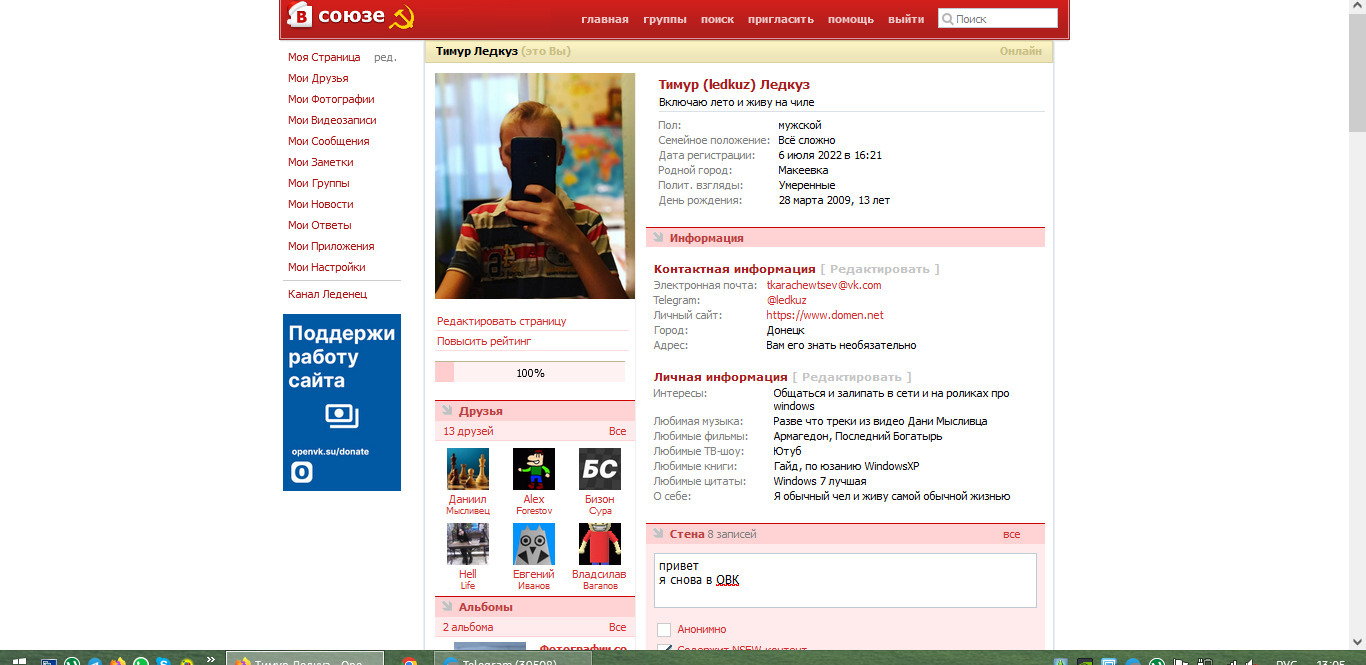The image size is (1366, 665).
Task: Click «Все» in the Друзья section
Action: pyautogui.click(x=618, y=431)
